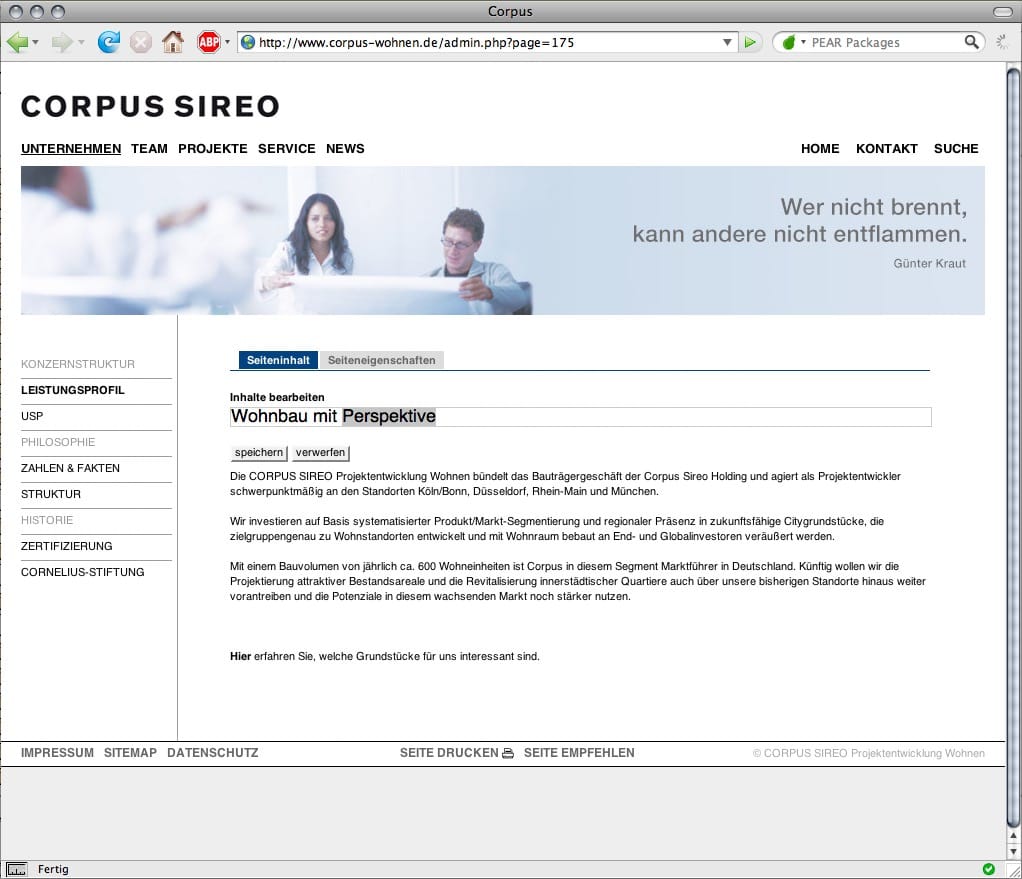1022x879 pixels.
Task: Click the green search engine icon
Action: 789,42
